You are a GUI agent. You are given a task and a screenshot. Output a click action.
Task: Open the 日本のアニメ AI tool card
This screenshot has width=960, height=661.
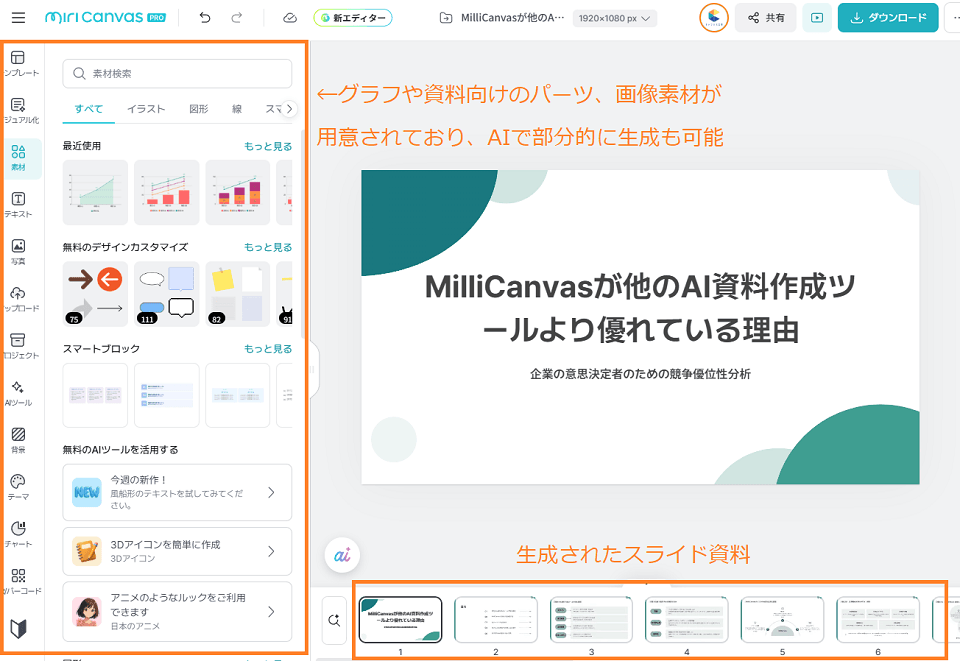point(177,611)
